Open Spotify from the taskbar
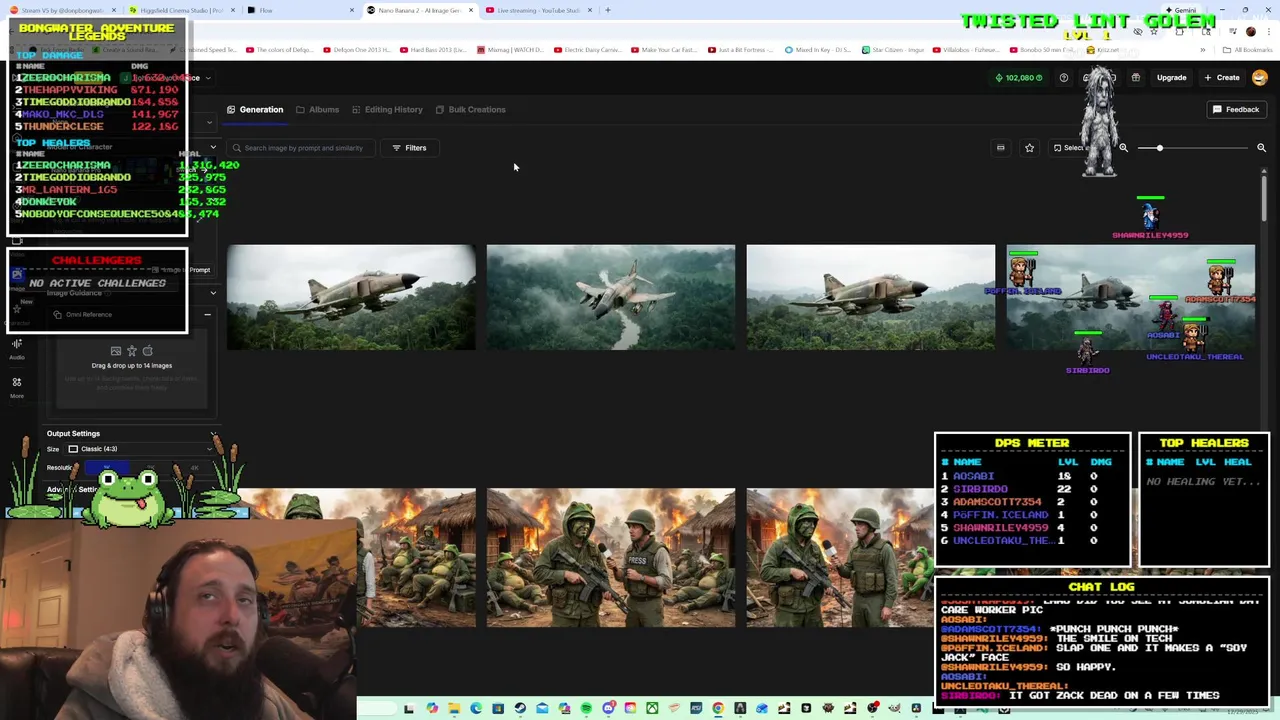The image size is (1280, 720). click(586, 709)
